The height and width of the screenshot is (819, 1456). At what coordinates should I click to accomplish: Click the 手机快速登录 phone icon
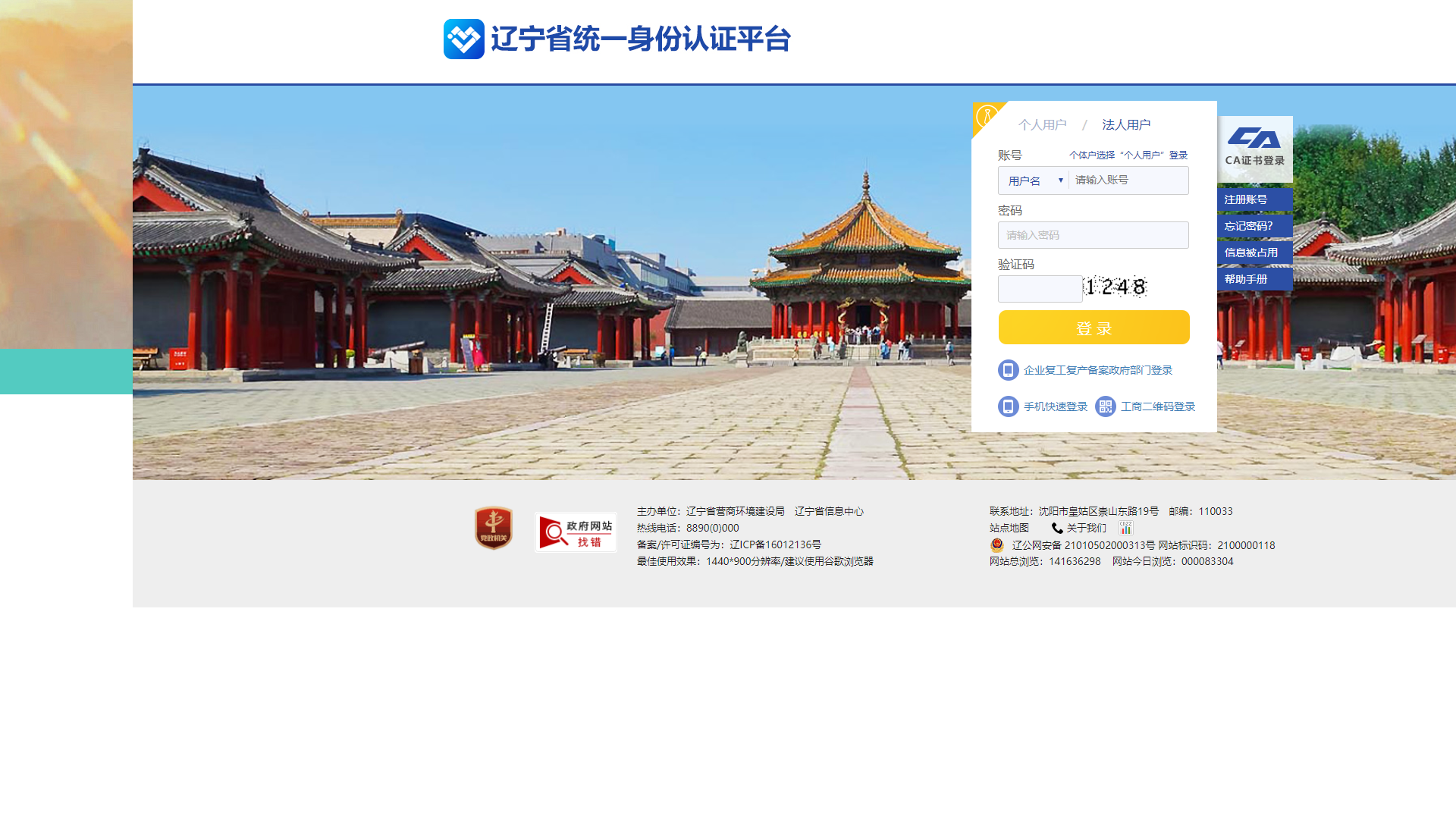click(x=1008, y=406)
